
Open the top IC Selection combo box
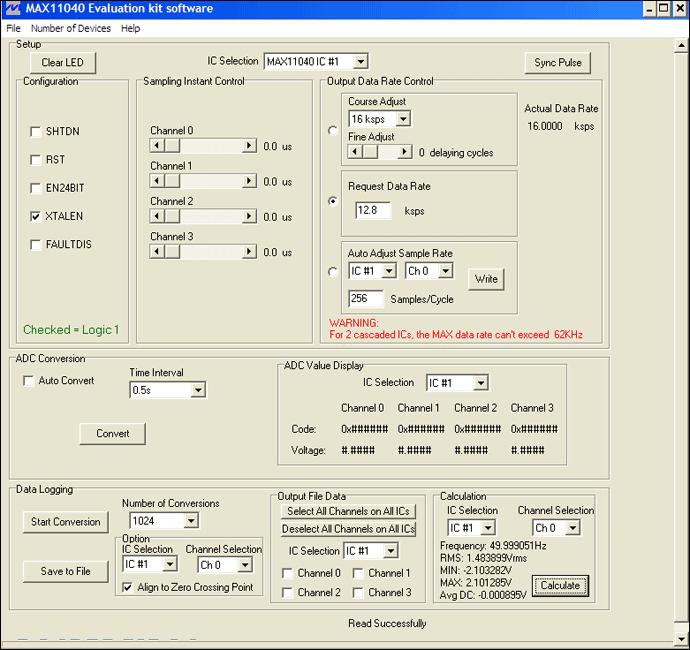click(x=360, y=62)
